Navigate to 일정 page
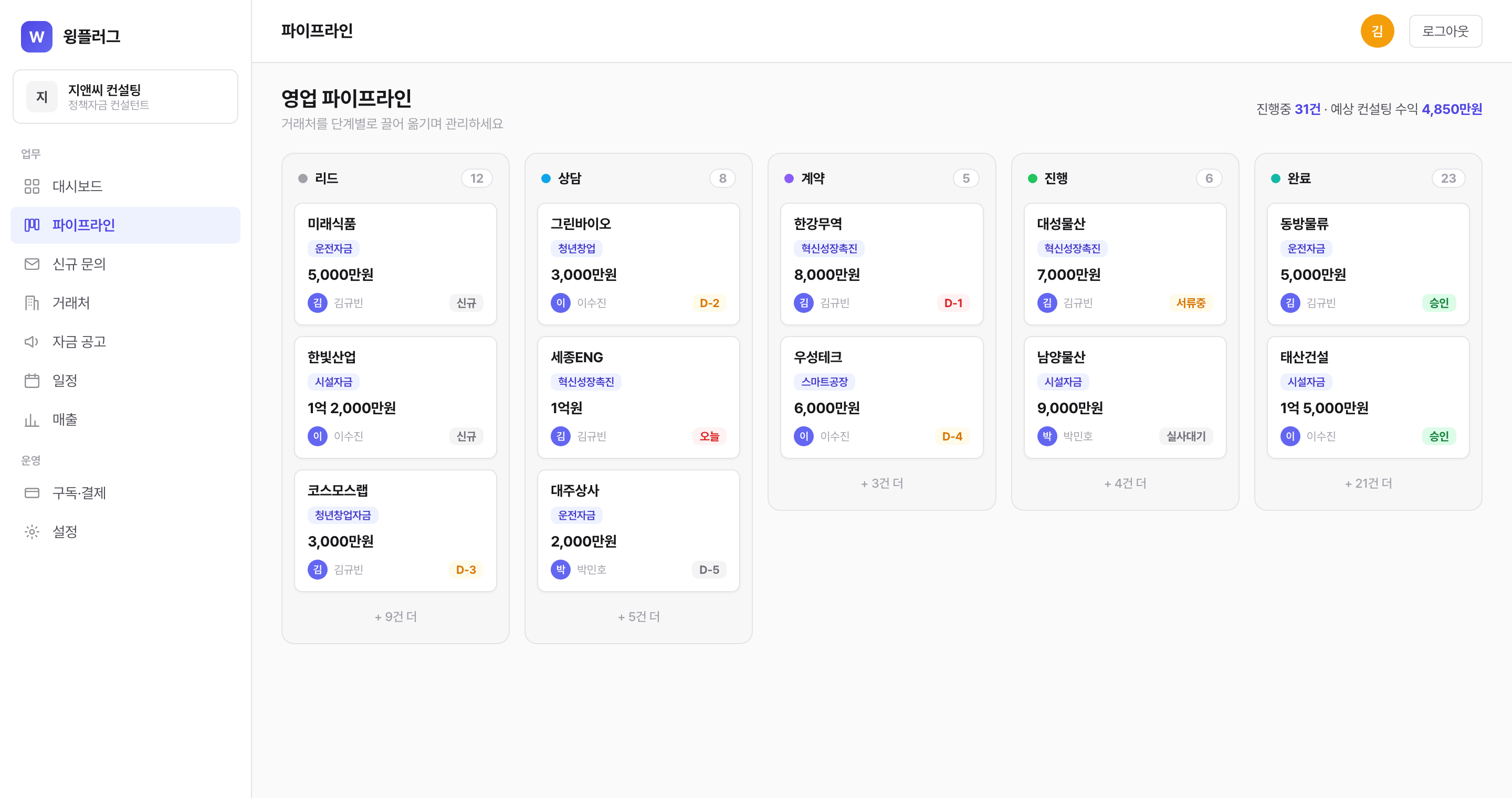The width and height of the screenshot is (1512, 798). coord(125,380)
